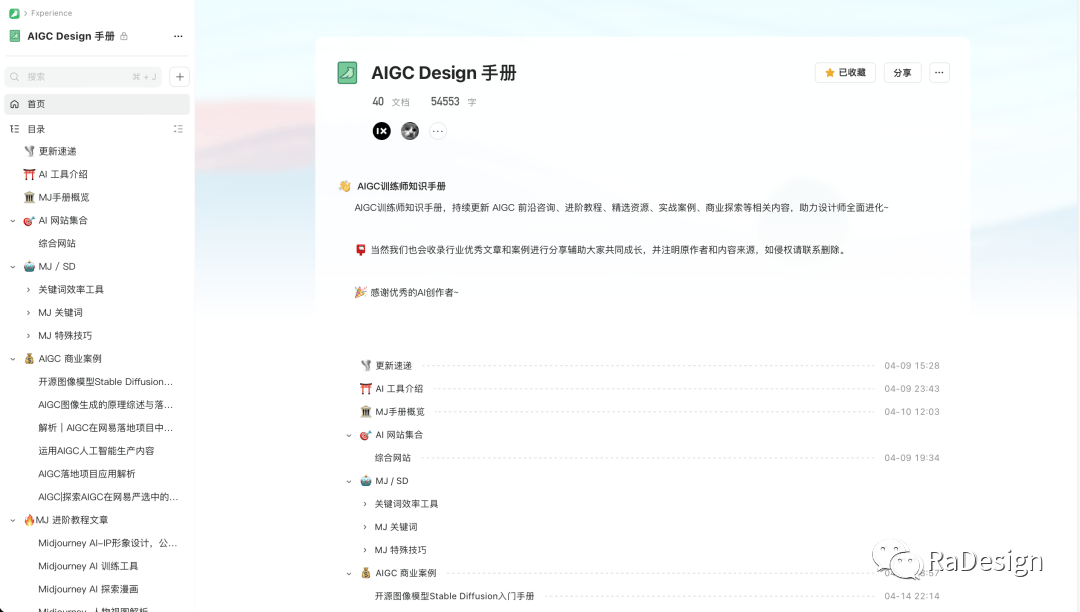Click the second gray member avatar
The width and height of the screenshot is (1080, 612).
click(410, 131)
